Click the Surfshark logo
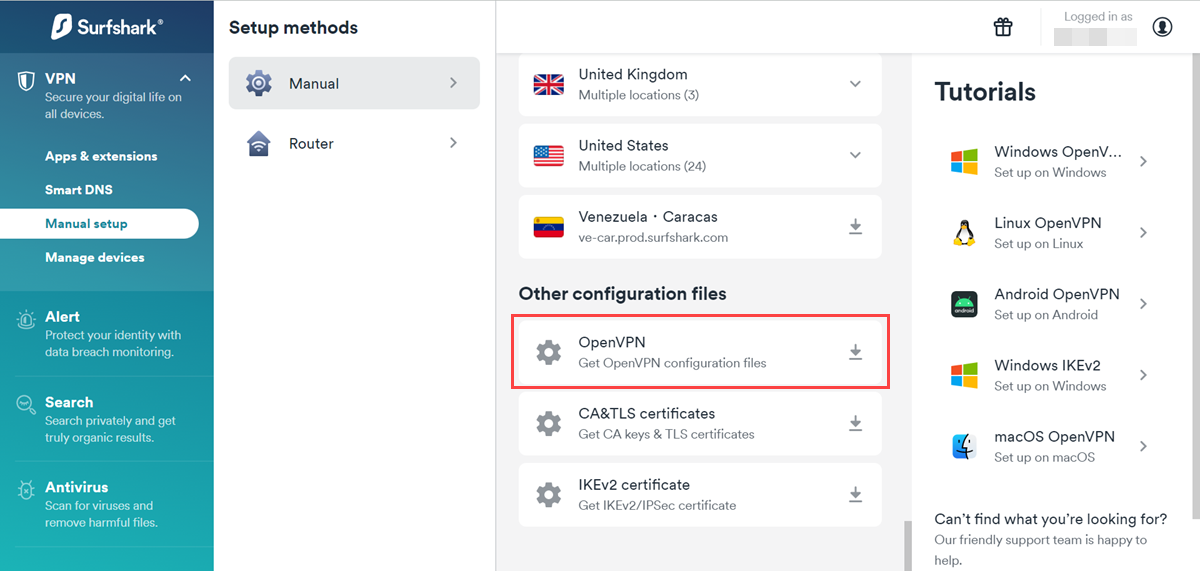 107,27
